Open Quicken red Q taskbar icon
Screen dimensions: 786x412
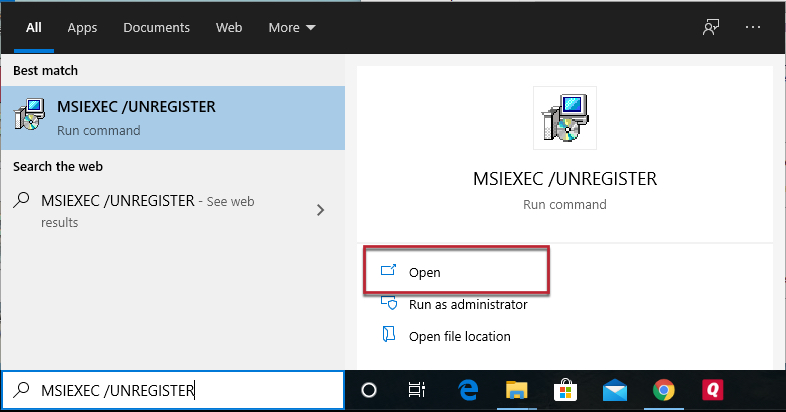point(712,390)
